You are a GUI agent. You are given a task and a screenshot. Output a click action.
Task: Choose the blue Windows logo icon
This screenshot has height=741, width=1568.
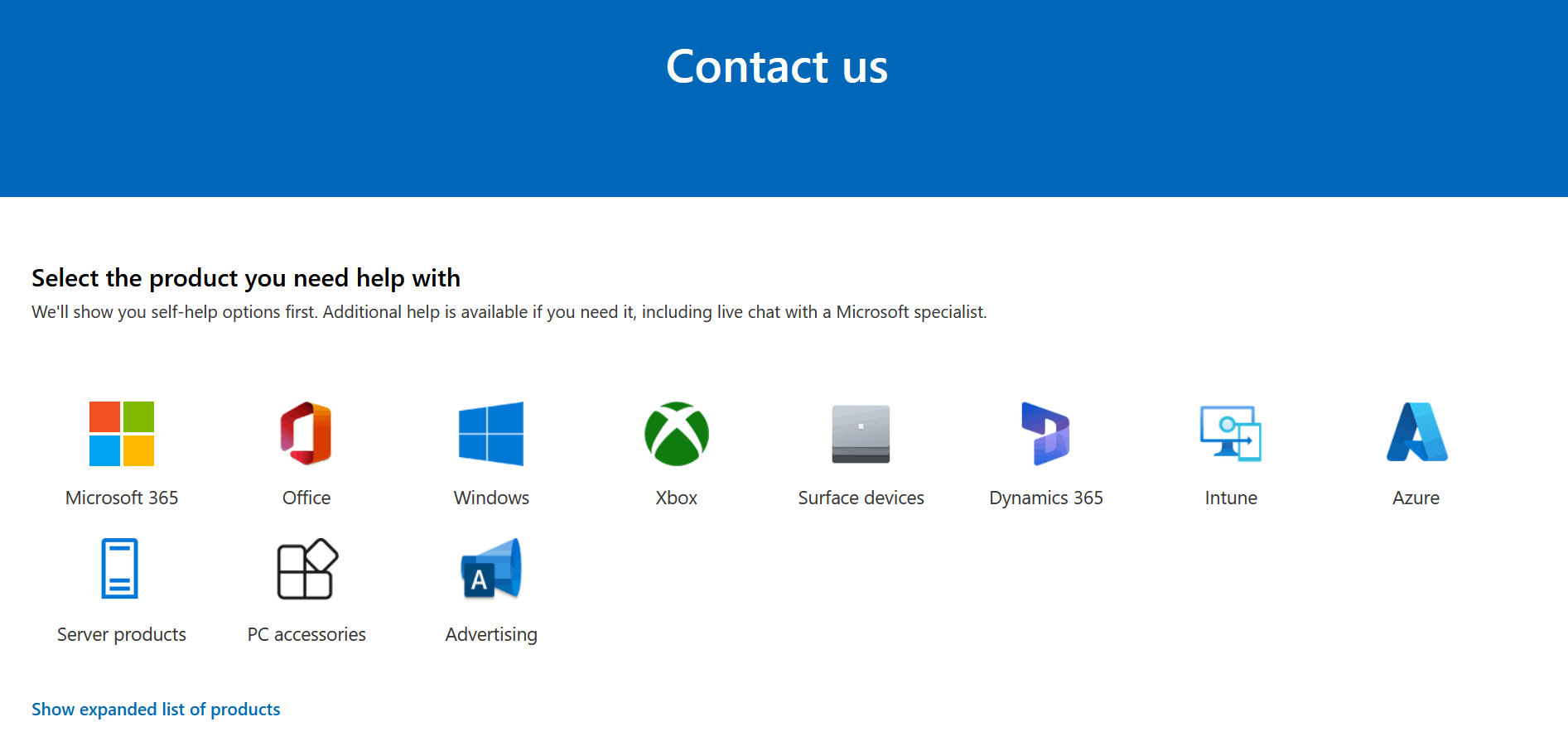point(491,434)
